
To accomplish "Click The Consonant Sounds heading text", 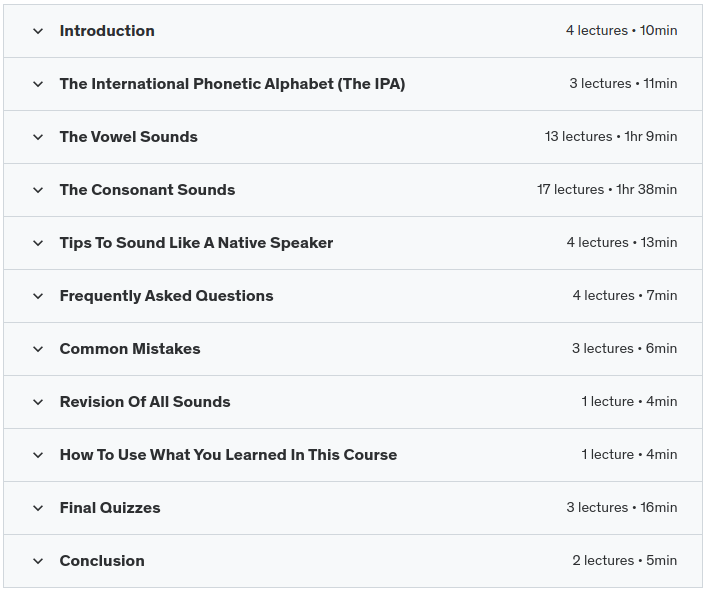I will point(147,190).
